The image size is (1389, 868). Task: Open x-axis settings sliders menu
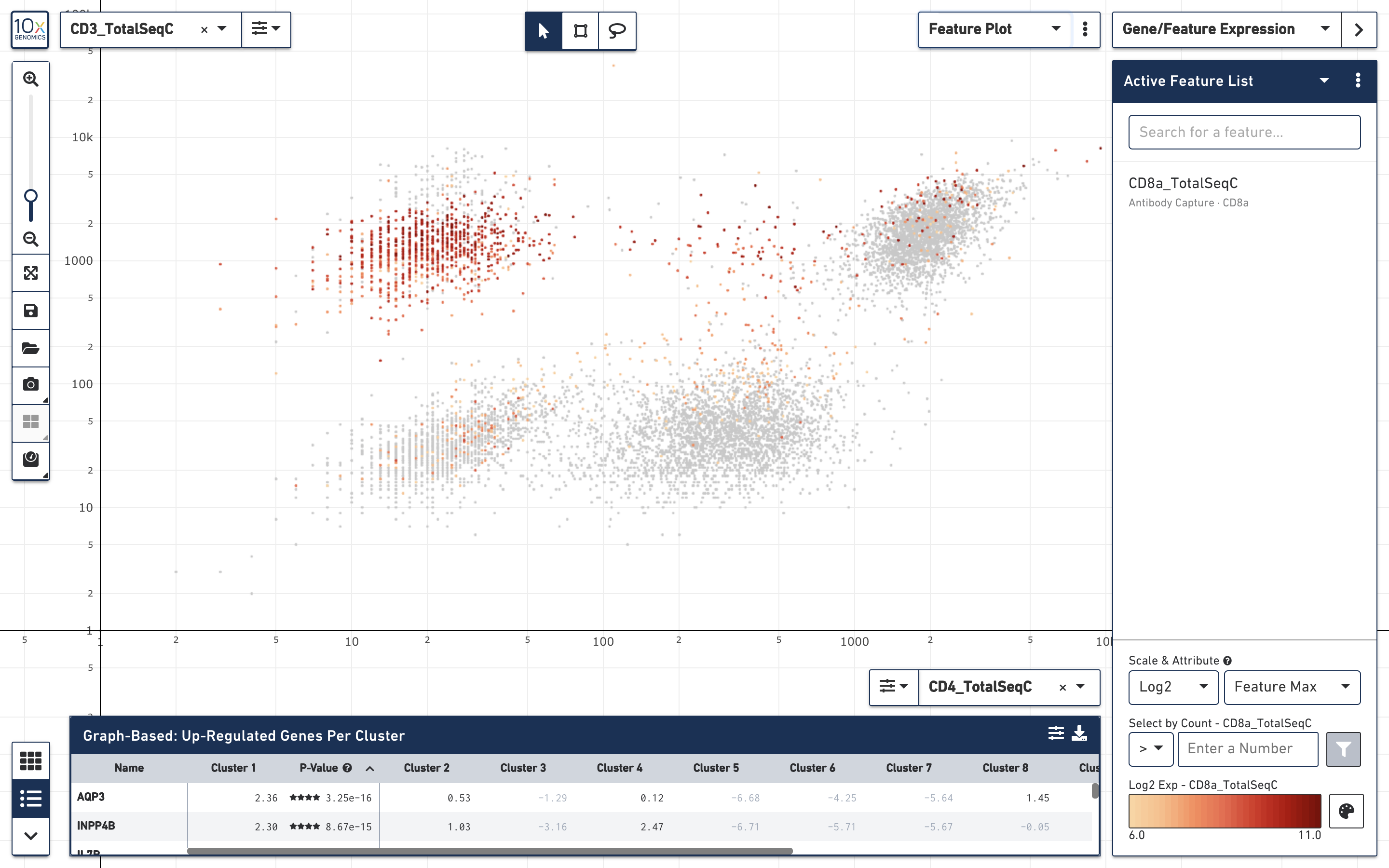click(x=894, y=687)
